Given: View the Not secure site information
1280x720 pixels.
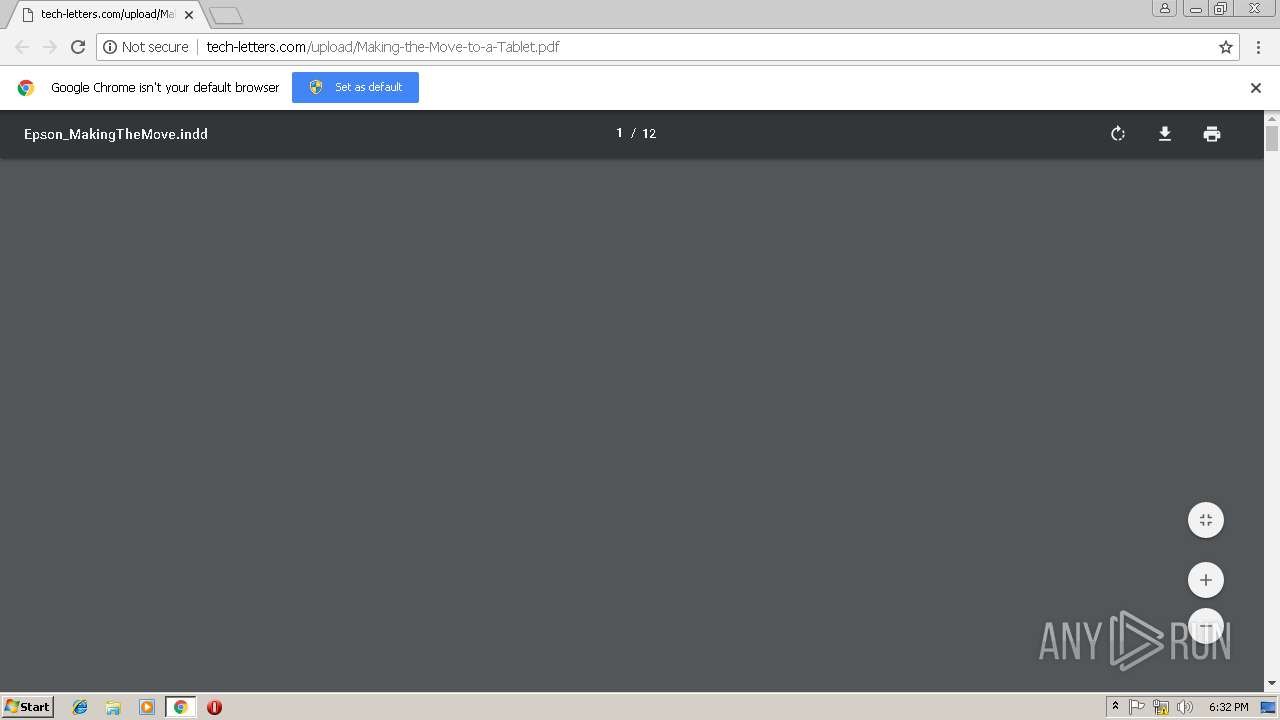Looking at the screenshot, I should (146, 47).
